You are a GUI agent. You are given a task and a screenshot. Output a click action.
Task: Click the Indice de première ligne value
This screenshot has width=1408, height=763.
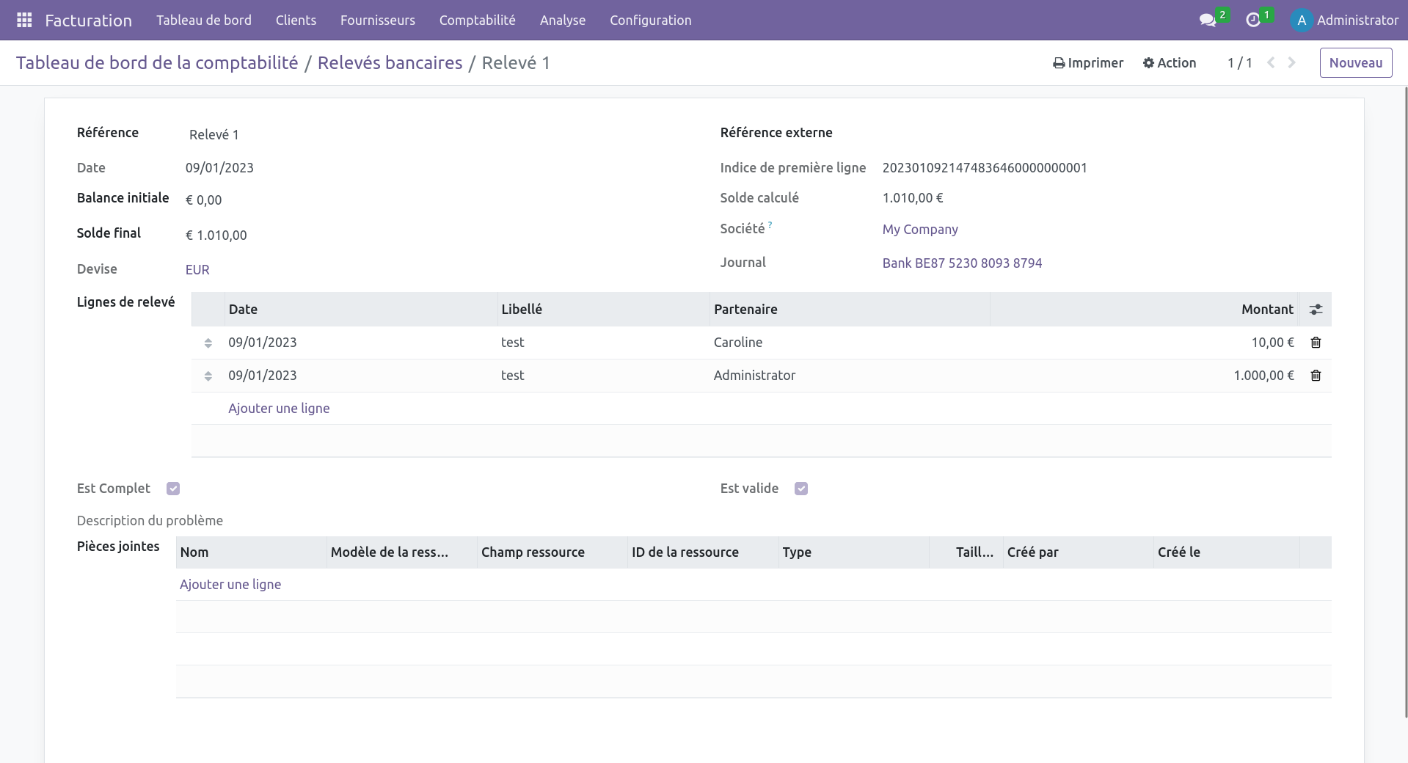pyautogui.click(x=984, y=168)
